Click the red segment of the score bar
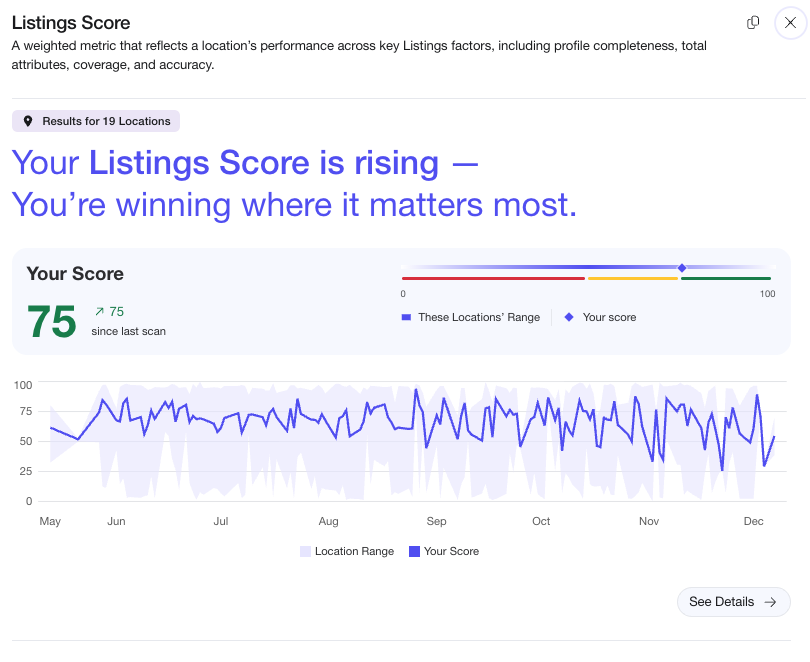Image resolution: width=810 pixels, height=662 pixels. [493, 278]
